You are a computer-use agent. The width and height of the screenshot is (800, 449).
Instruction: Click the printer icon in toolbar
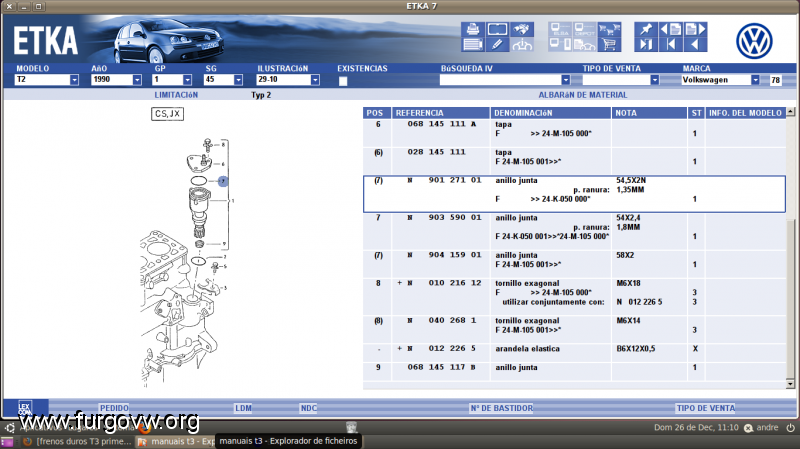click(472, 29)
